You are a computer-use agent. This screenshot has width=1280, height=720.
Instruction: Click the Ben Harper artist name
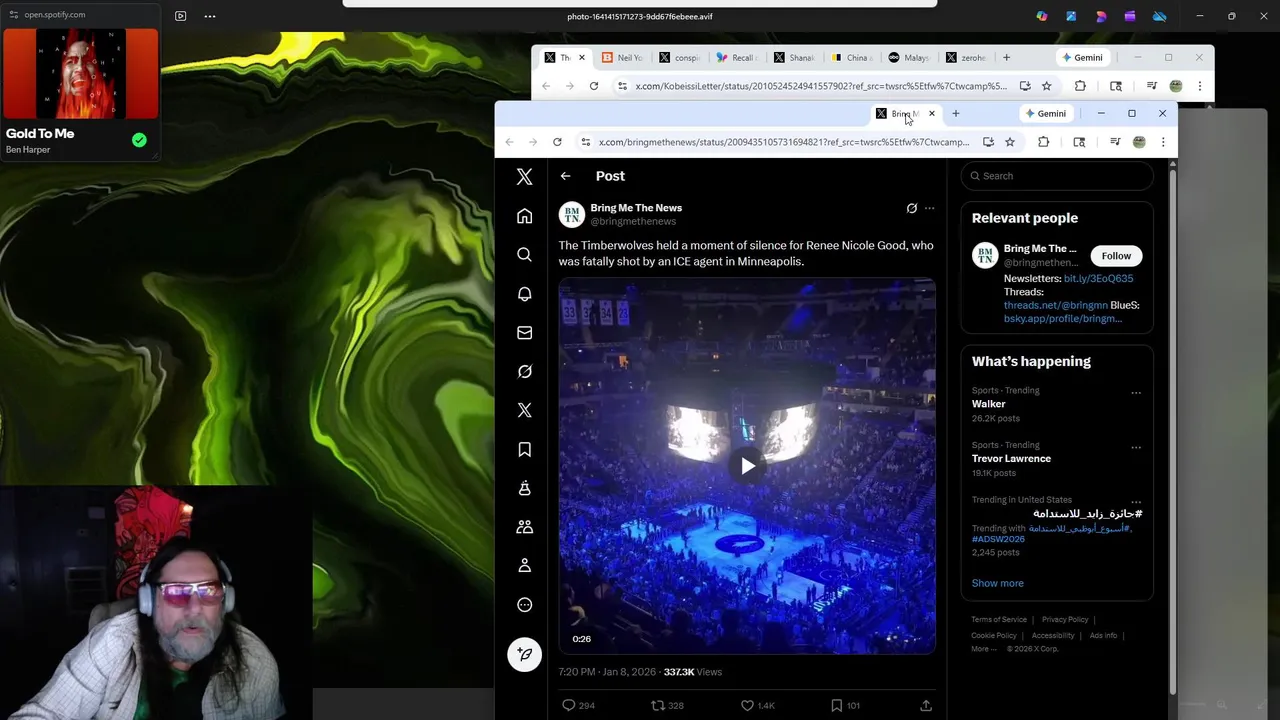tap(28, 150)
